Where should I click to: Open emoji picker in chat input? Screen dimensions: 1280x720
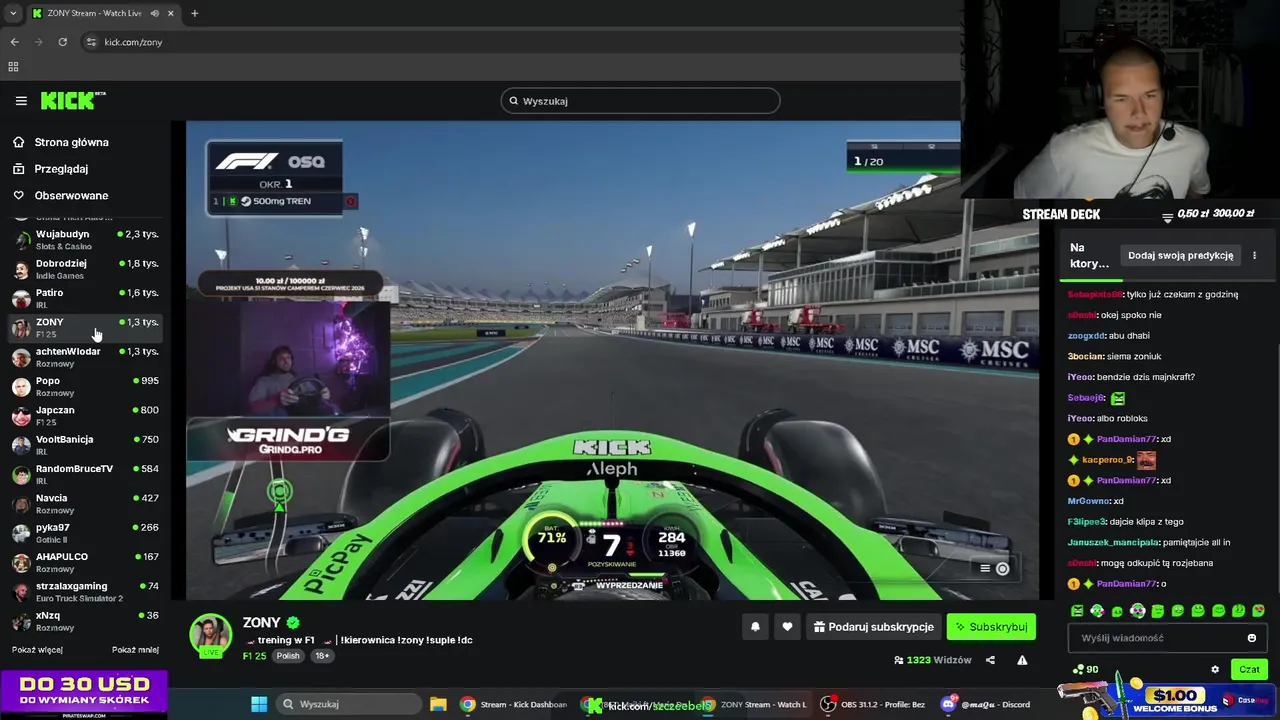pos(1251,638)
